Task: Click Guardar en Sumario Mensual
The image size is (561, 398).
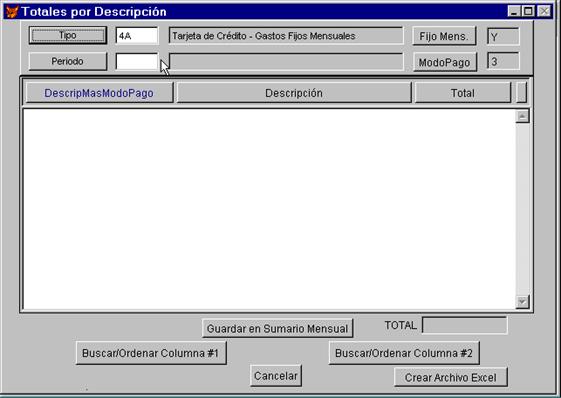Action: [x=278, y=329]
